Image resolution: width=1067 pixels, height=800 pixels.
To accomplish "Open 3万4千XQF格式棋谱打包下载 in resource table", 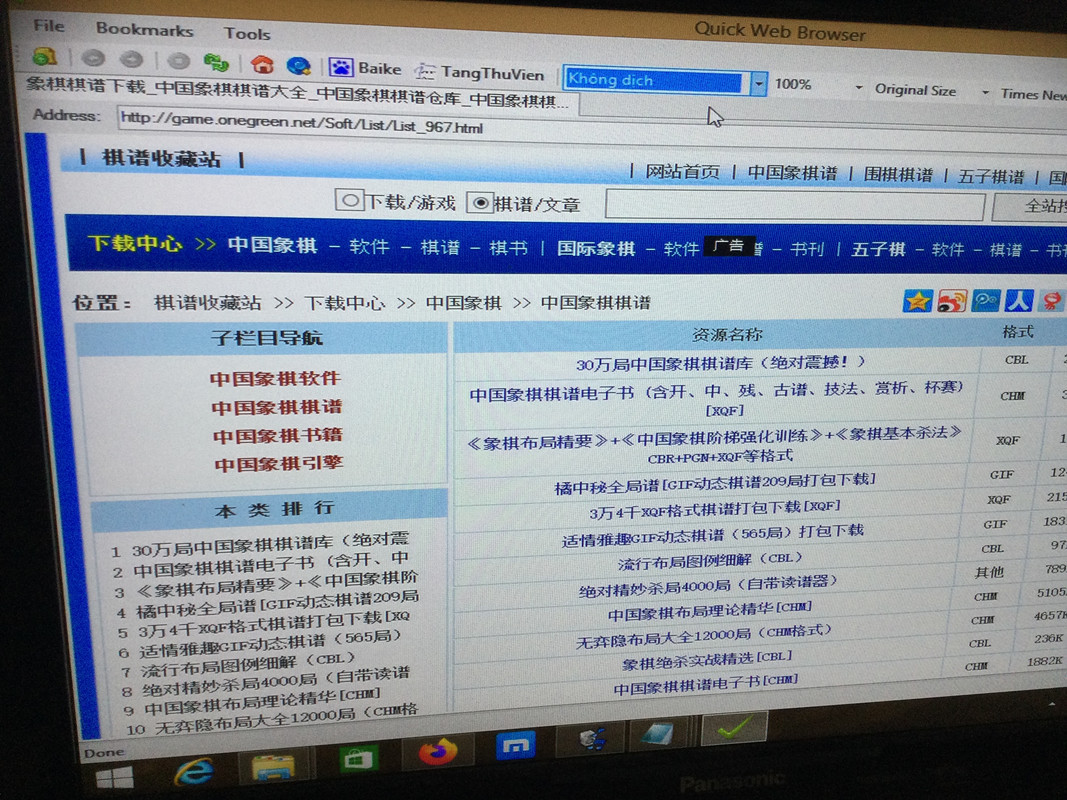I will tap(715, 510).
